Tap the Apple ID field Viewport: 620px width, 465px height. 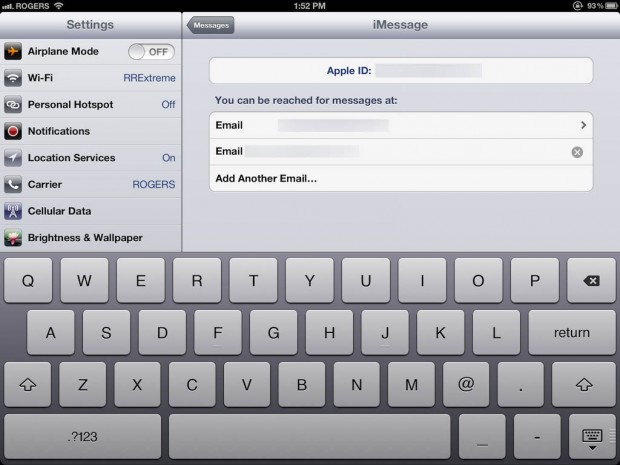coord(401,70)
